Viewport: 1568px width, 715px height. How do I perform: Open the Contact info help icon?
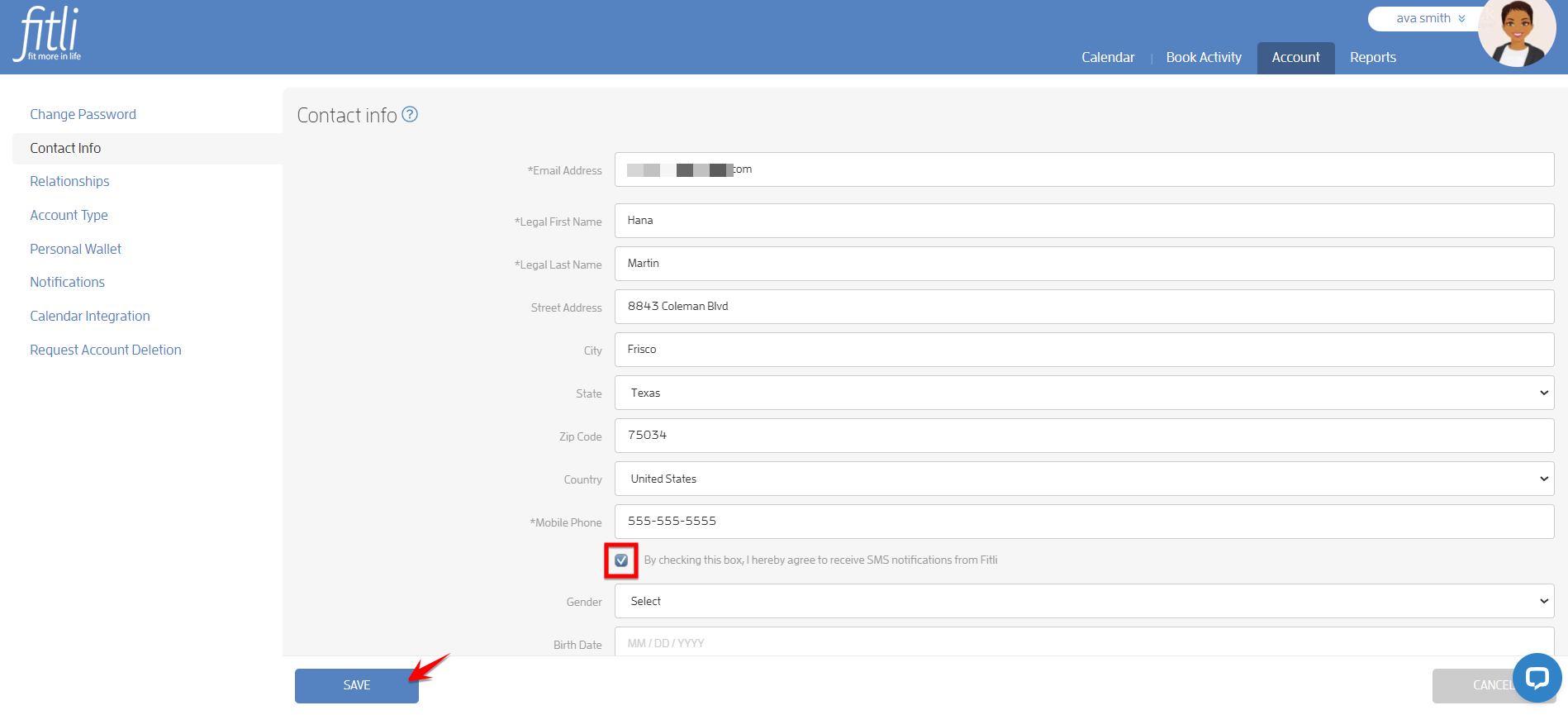pyautogui.click(x=410, y=115)
